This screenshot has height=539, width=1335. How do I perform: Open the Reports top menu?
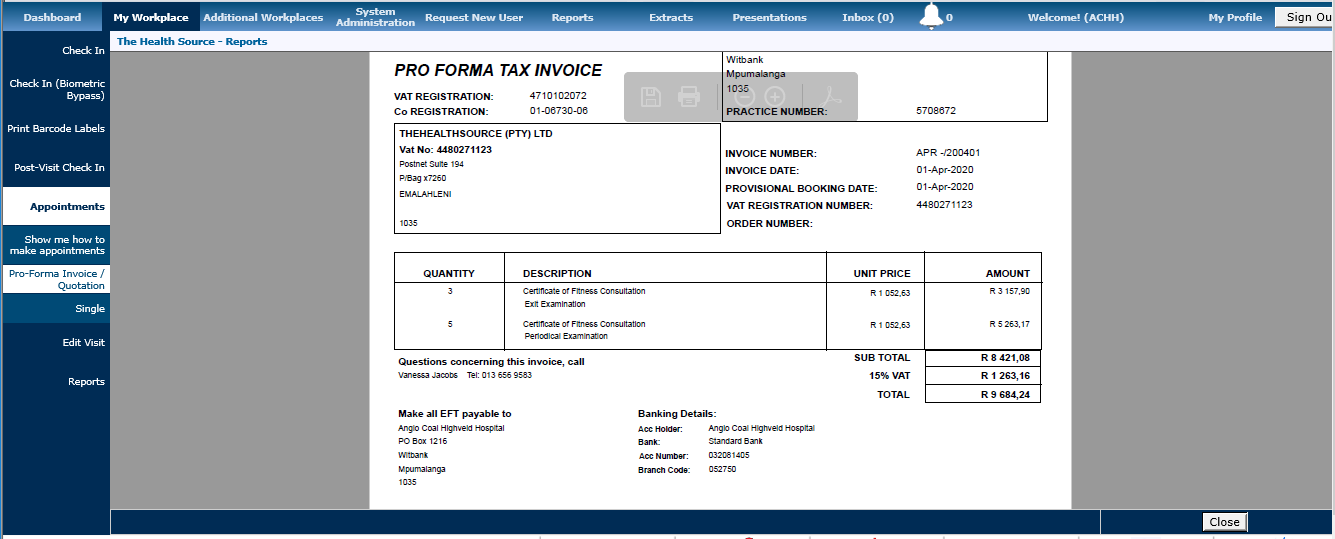point(572,17)
